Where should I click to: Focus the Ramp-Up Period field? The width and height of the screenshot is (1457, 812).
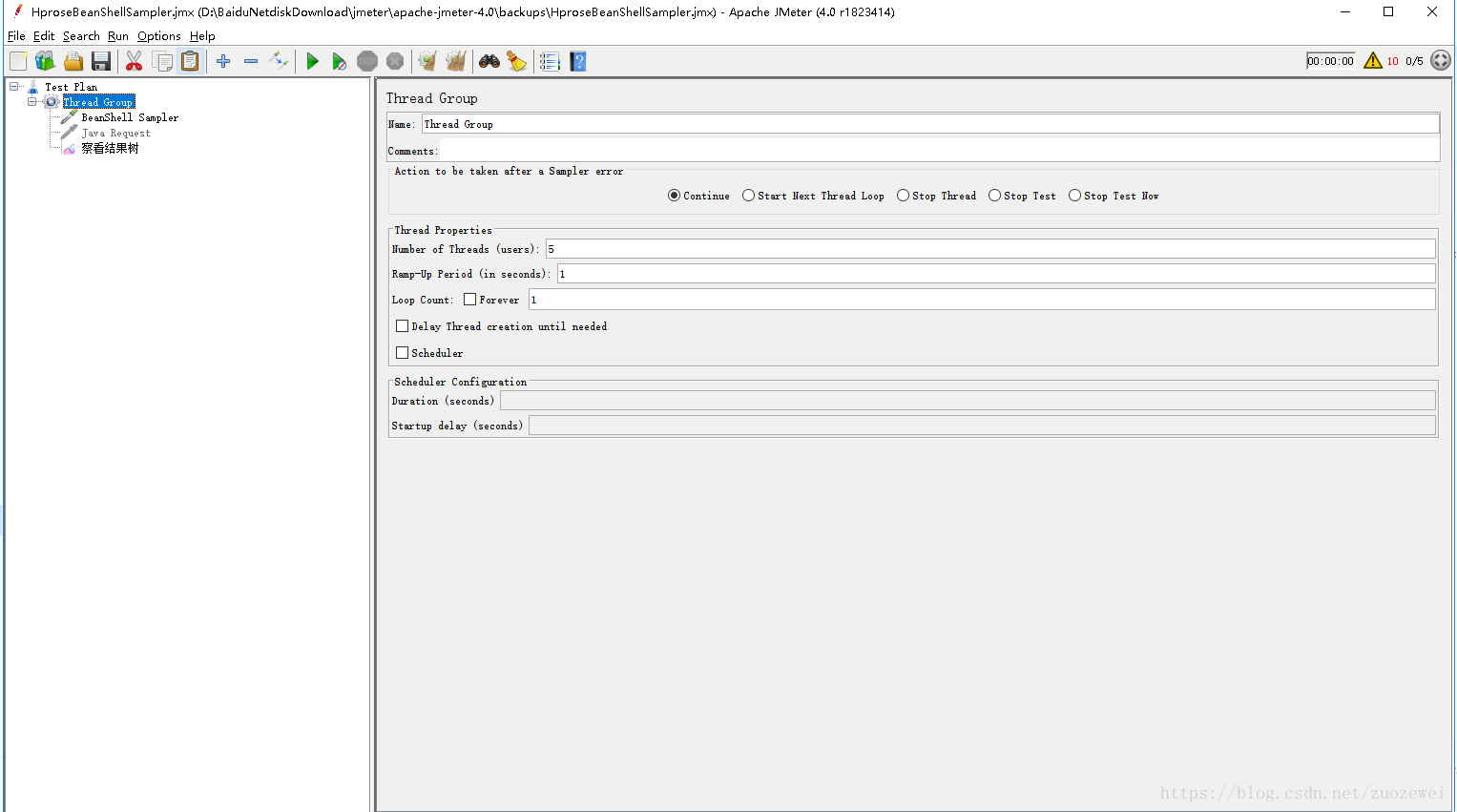996,274
